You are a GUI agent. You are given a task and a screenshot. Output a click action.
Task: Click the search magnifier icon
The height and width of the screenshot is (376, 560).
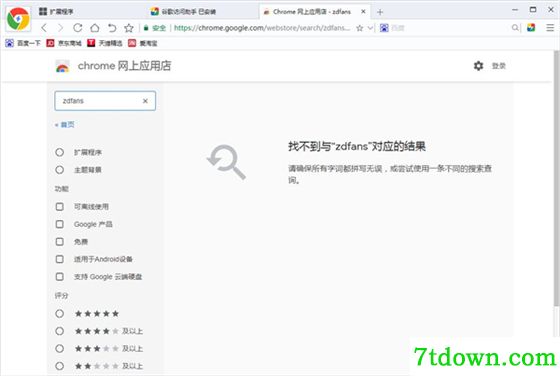pyautogui.click(x=515, y=28)
